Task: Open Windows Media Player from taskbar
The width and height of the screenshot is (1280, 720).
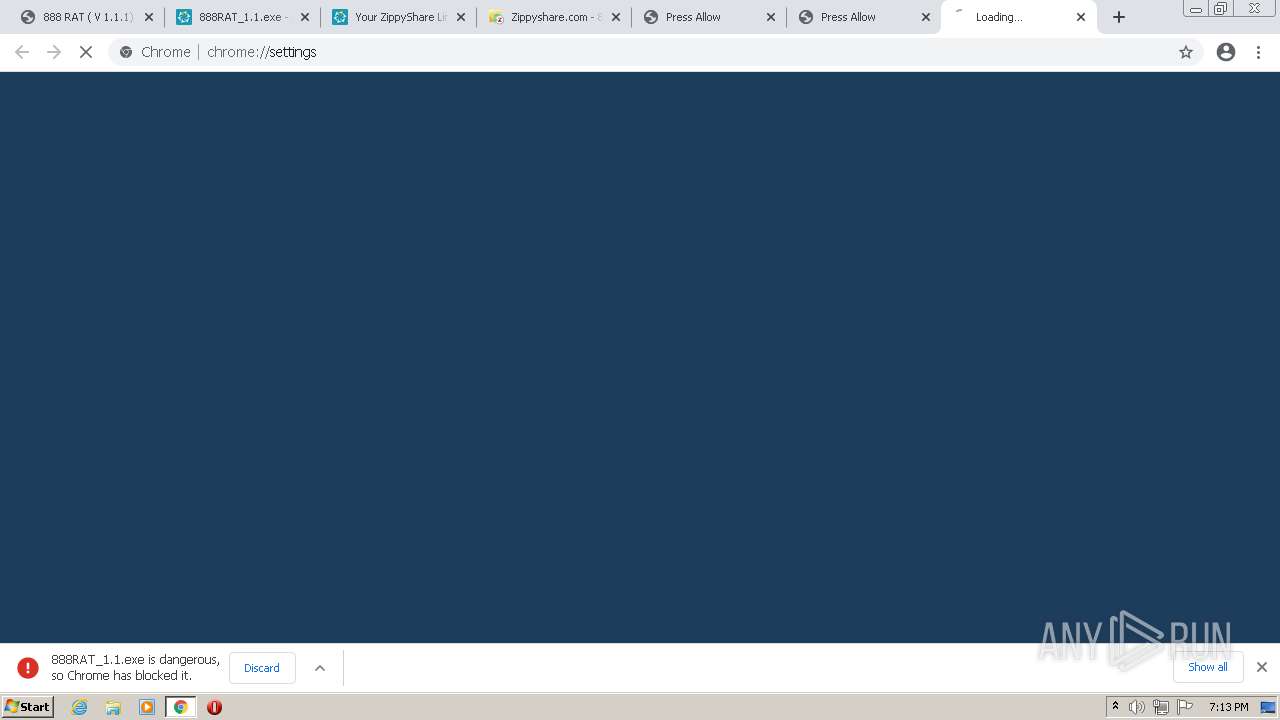Action: pos(147,707)
